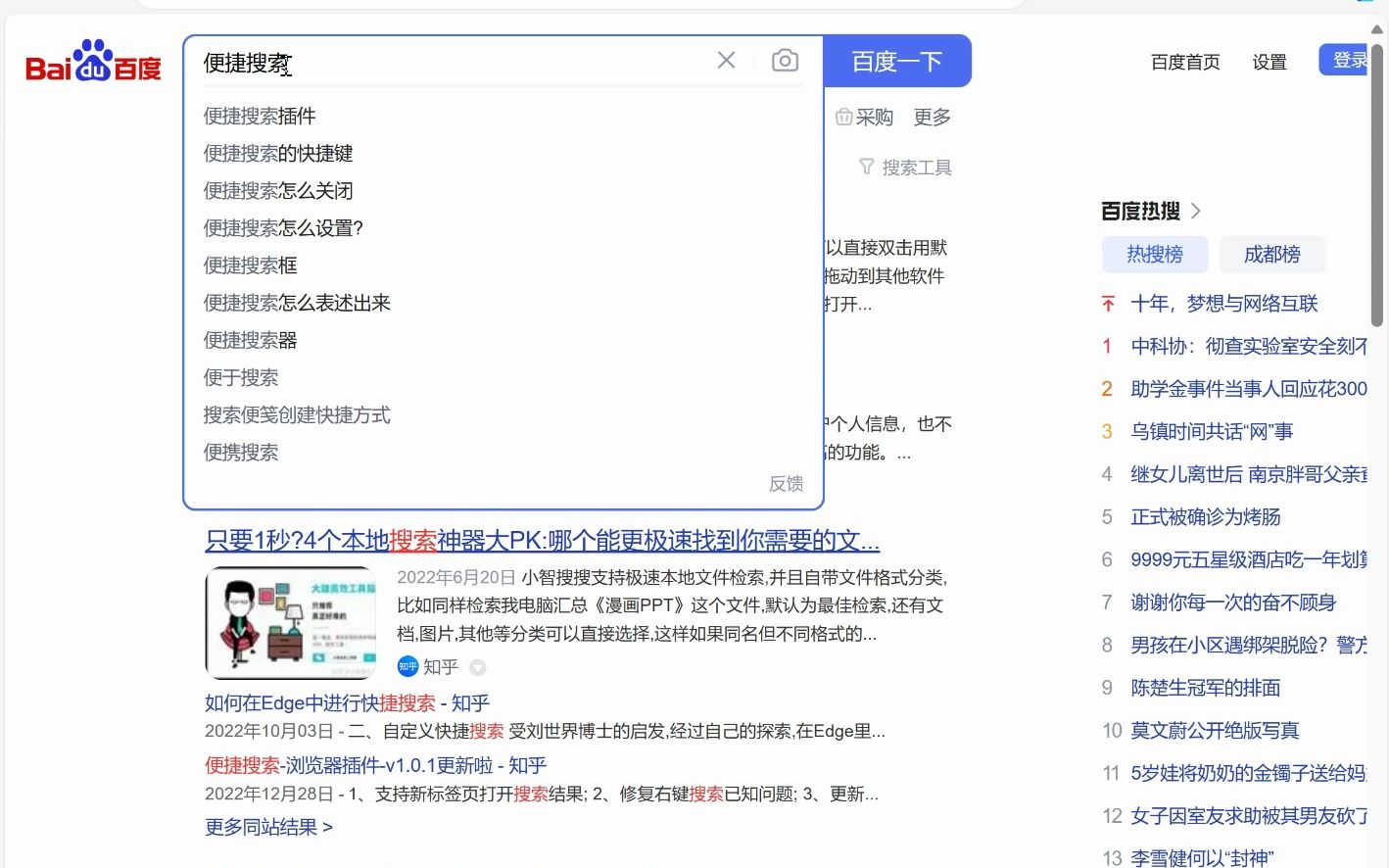Click the result thumbnail image
Image resolution: width=1389 pixels, height=868 pixels.
[291, 623]
